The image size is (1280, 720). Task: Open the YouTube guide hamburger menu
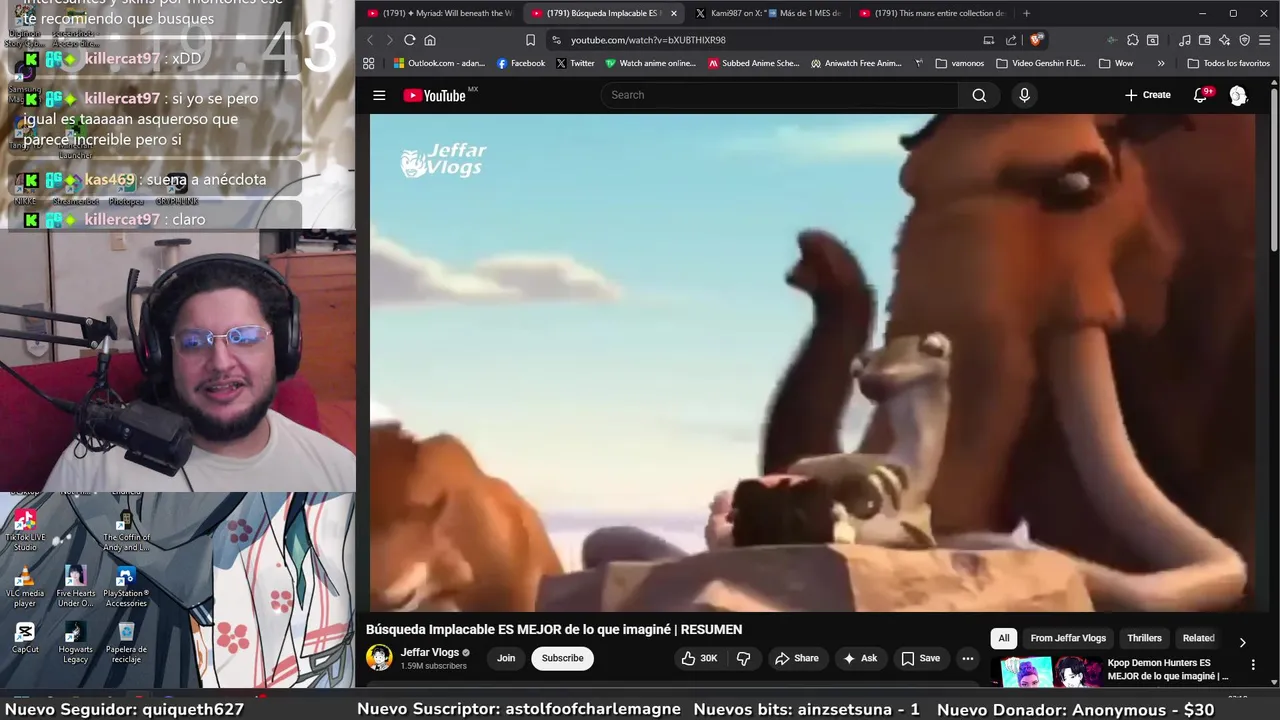[x=379, y=95]
